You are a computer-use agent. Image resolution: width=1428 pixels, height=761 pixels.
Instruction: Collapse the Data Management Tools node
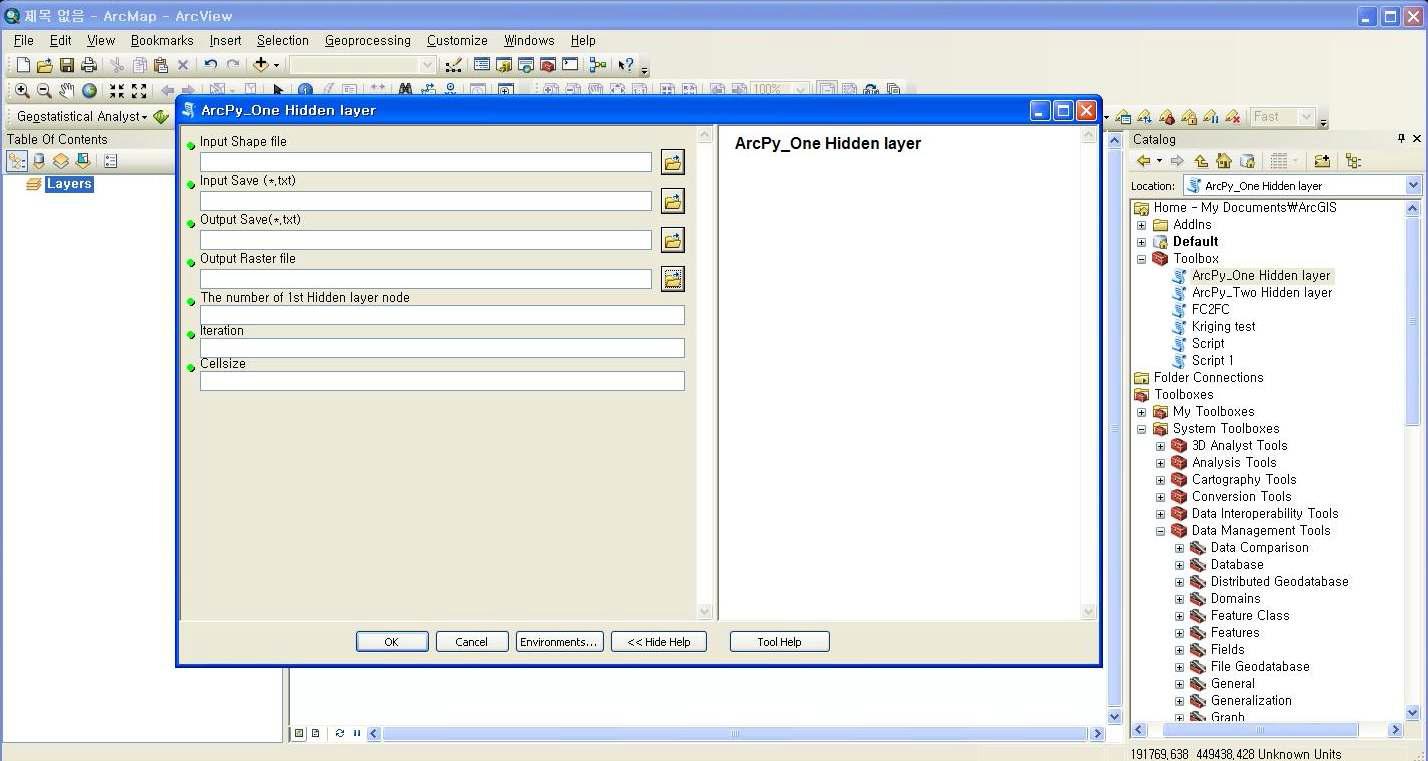1160,531
